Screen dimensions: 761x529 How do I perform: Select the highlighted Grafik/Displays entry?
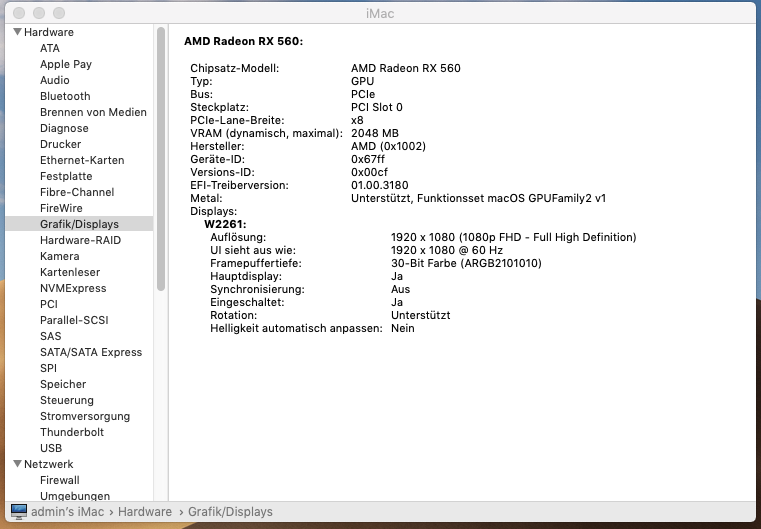[79, 224]
